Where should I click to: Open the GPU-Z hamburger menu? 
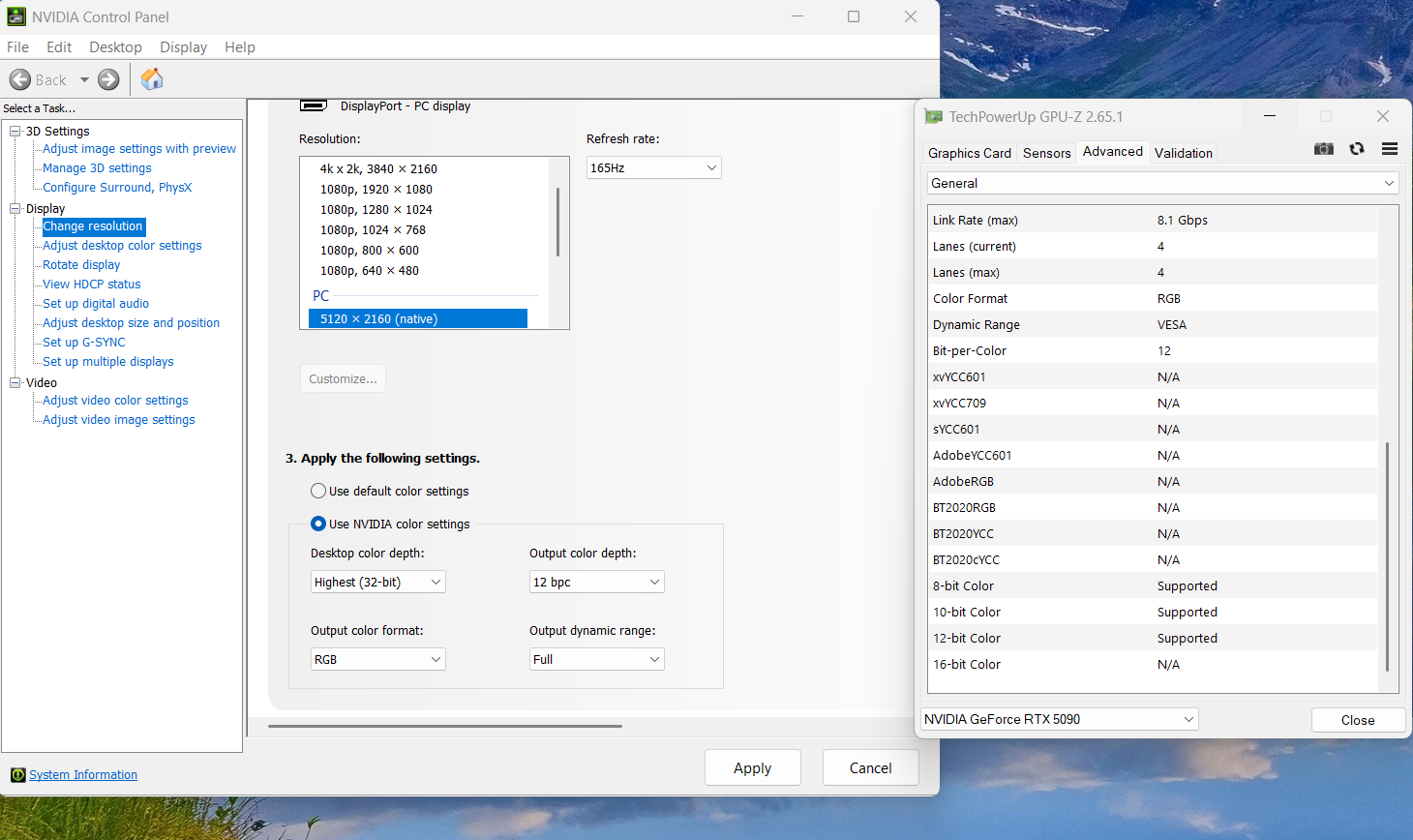[x=1390, y=149]
